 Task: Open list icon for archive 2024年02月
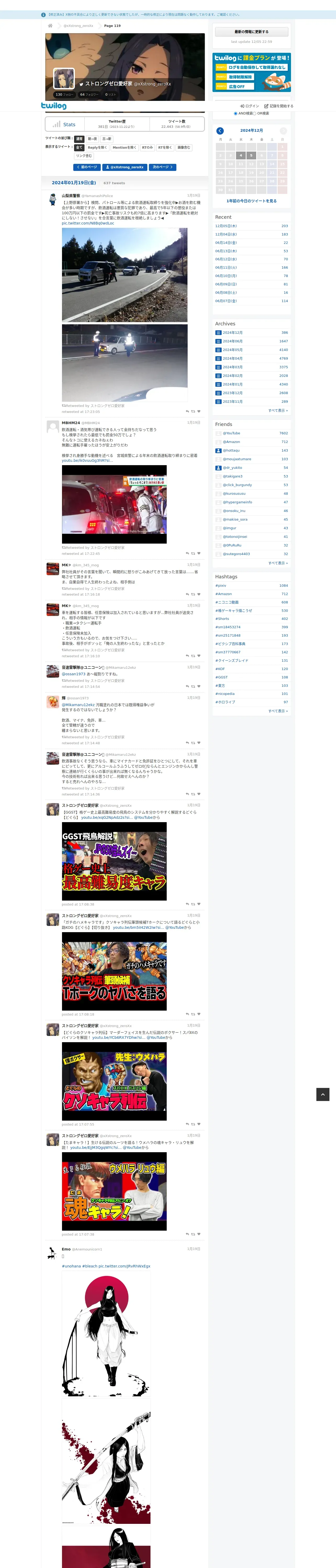[x=218, y=376]
